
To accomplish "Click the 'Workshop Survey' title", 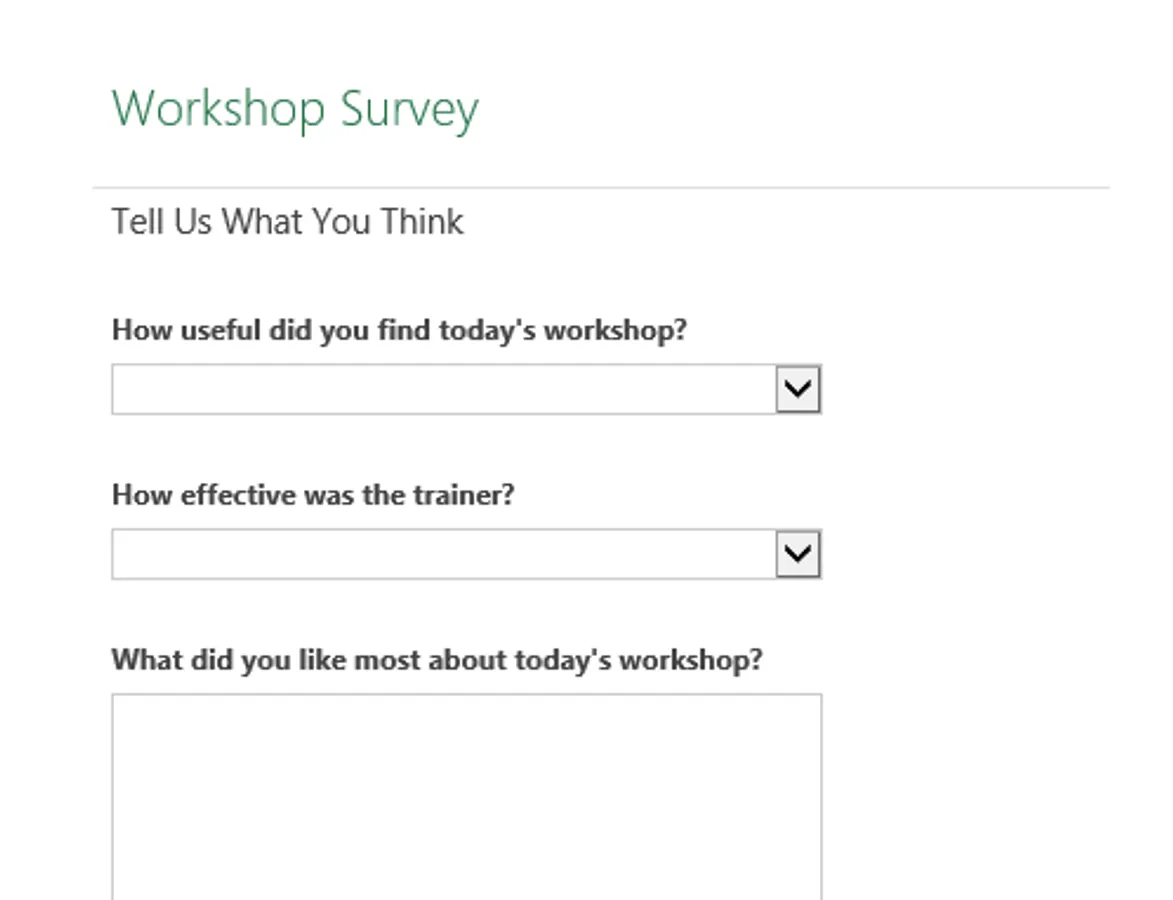I will coord(295,109).
